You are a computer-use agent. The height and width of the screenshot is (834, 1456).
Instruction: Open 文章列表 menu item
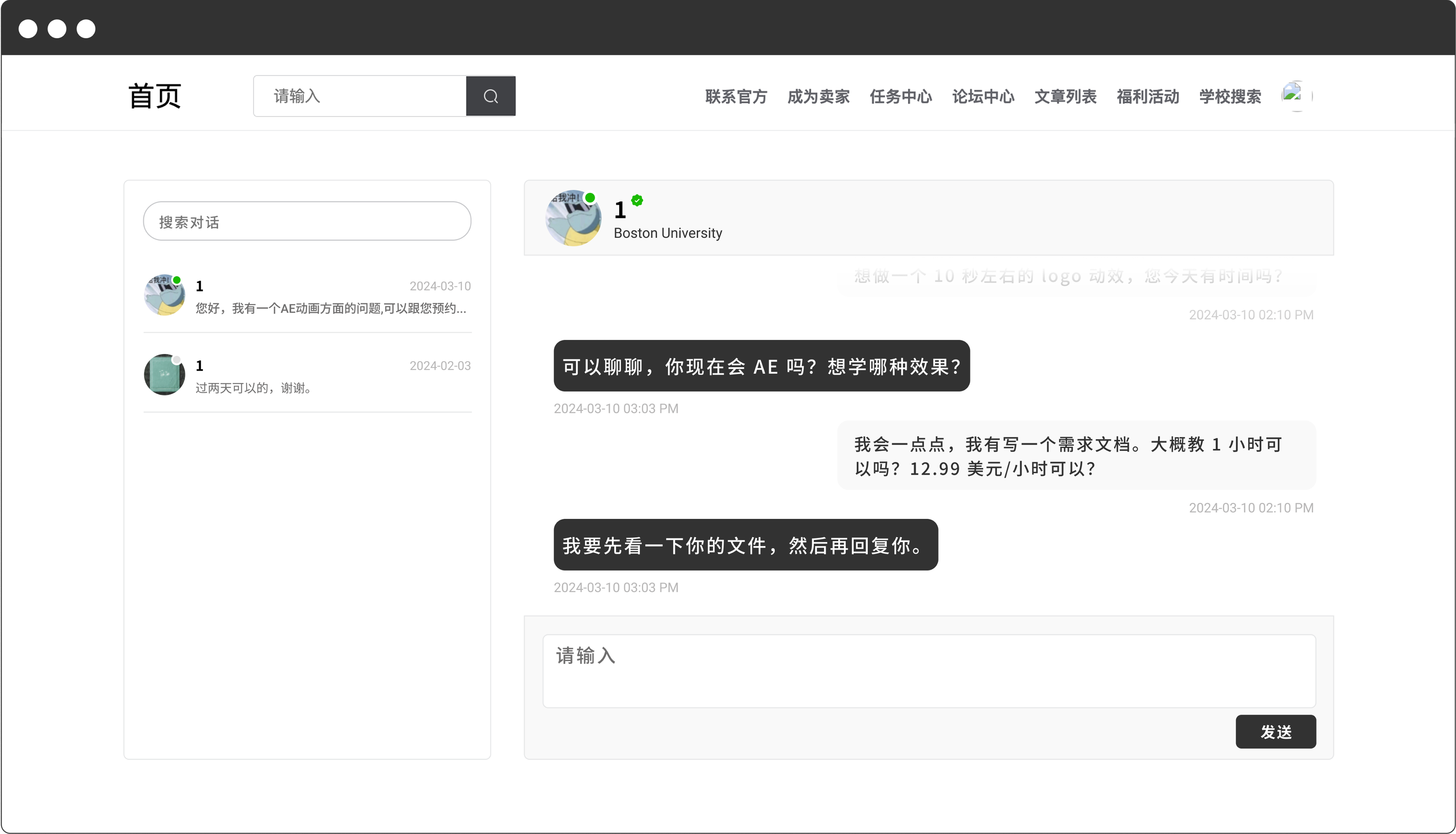pyautogui.click(x=1066, y=96)
